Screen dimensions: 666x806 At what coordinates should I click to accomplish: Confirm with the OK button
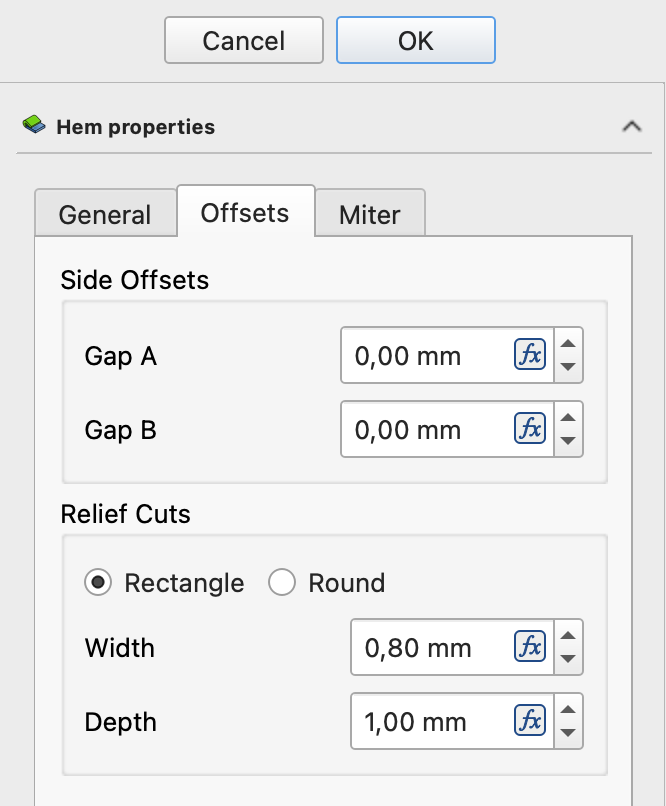[415, 40]
